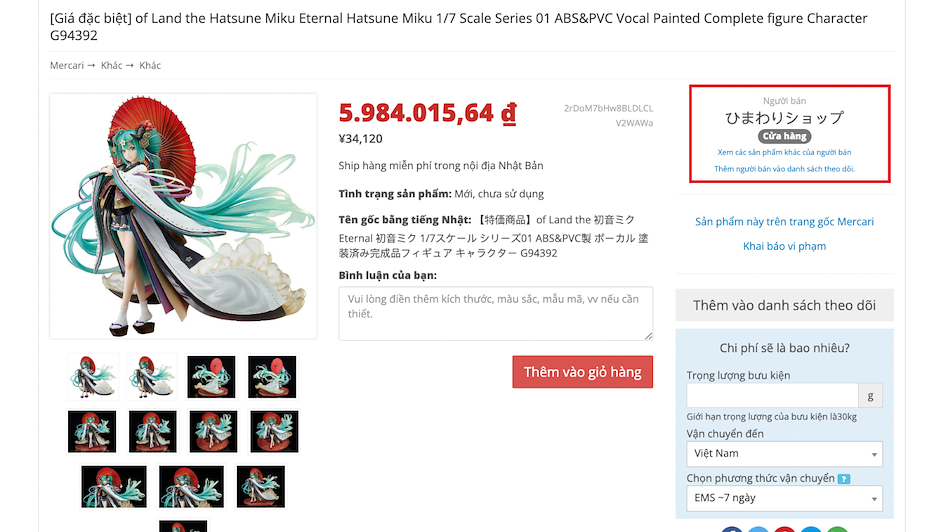The height and width of the screenshot is (532, 944).
Task: Click the last Khác breadcrumb item
Action: coord(150,65)
